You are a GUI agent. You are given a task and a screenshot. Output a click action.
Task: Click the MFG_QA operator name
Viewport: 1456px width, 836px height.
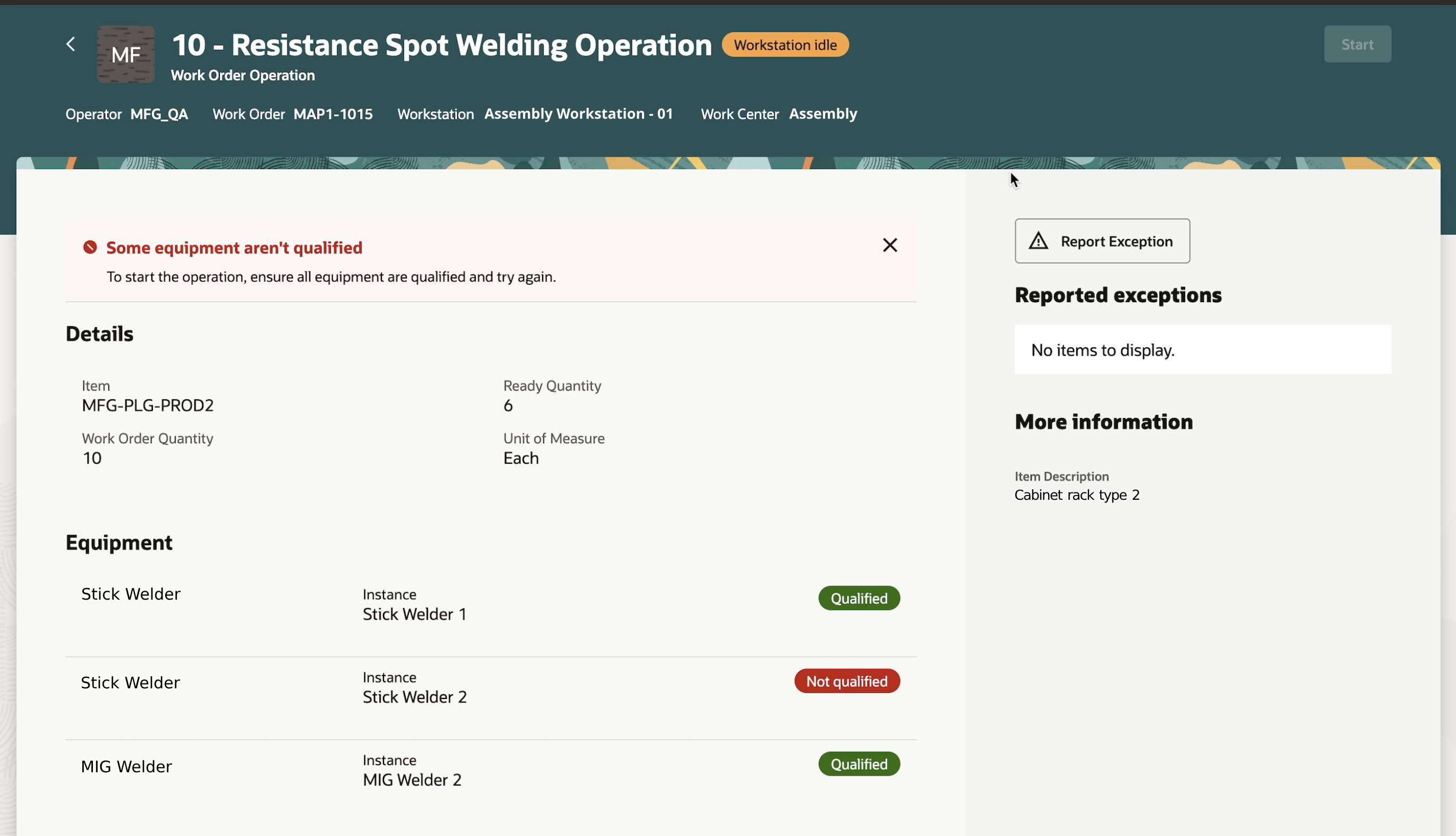(x=159, y=114)
